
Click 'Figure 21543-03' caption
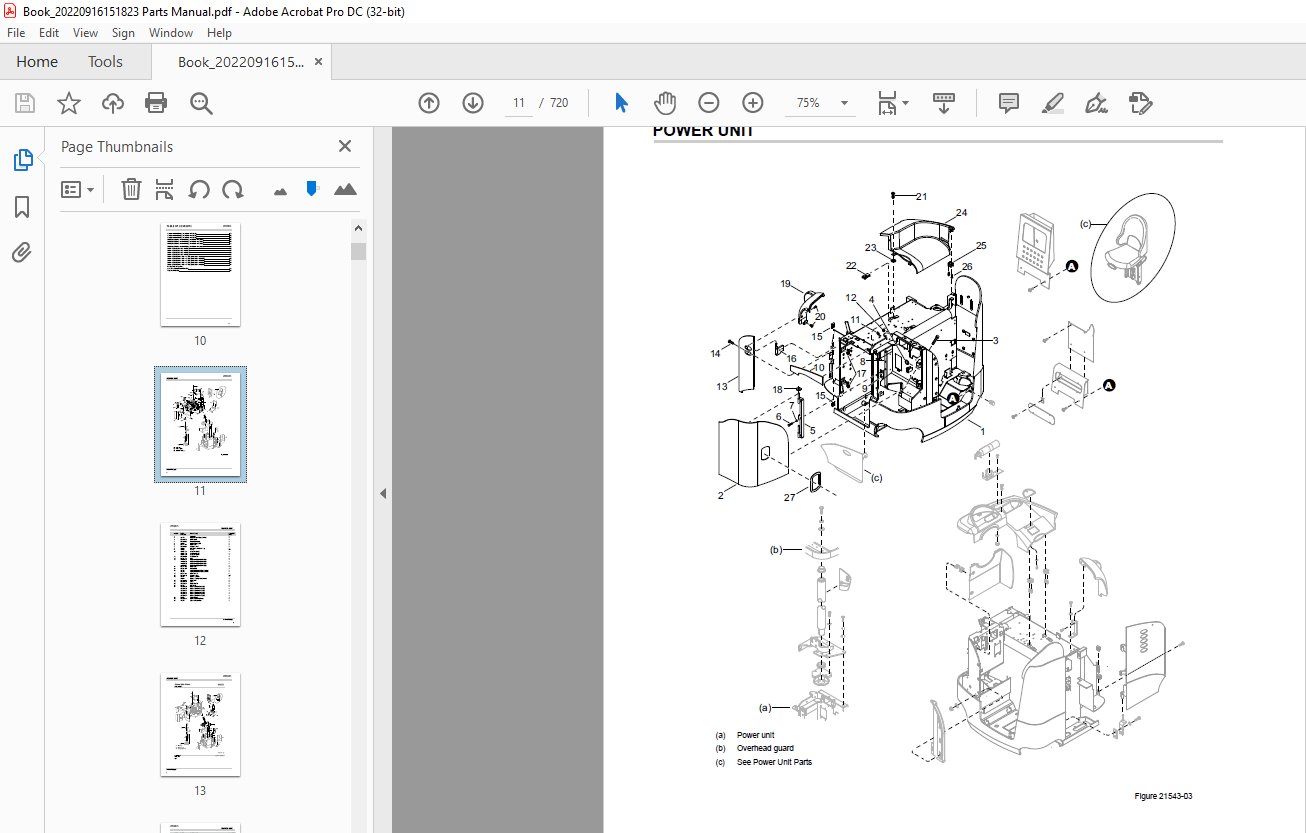pyautogui.click(x=1164, y=796)
